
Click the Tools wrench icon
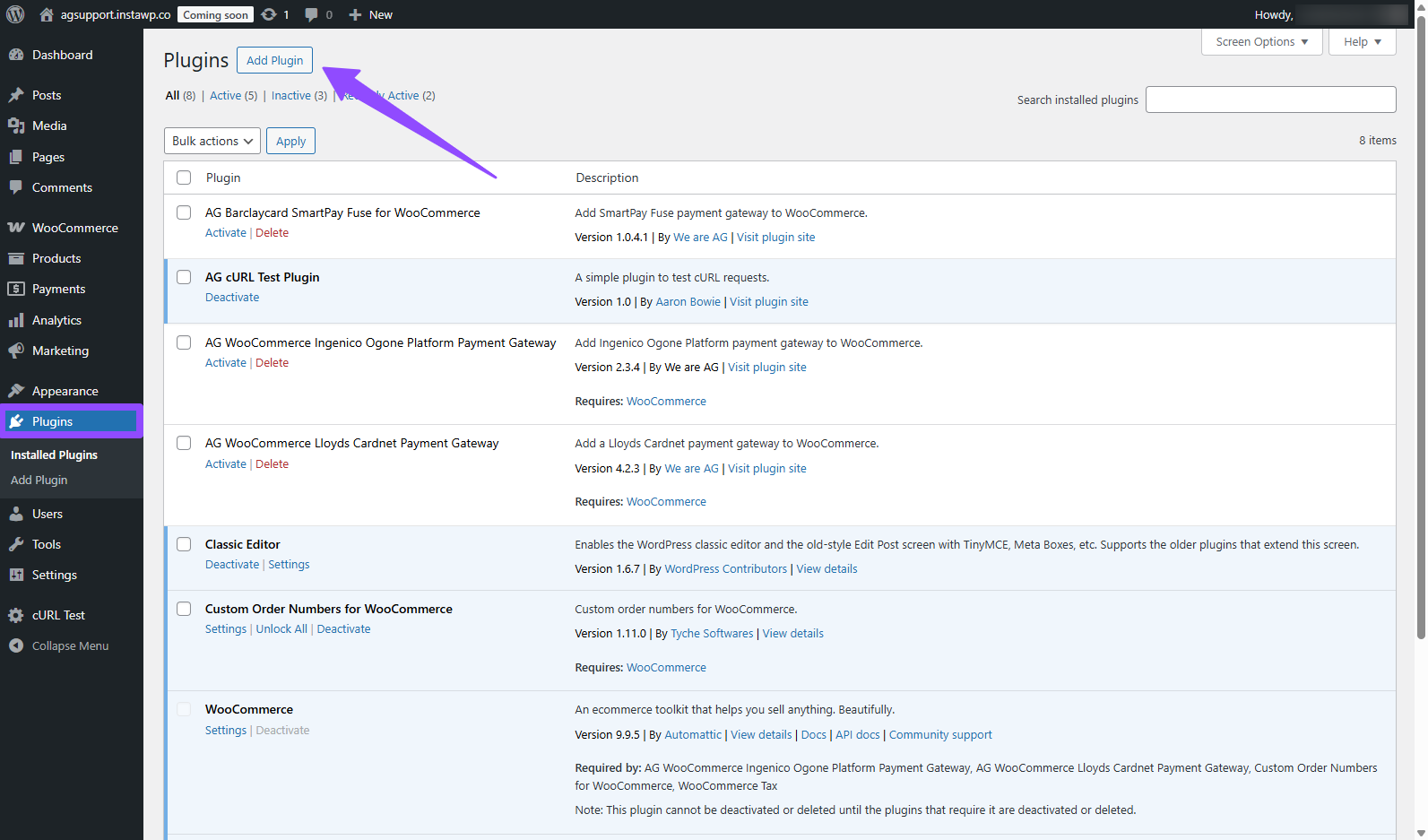16,544
